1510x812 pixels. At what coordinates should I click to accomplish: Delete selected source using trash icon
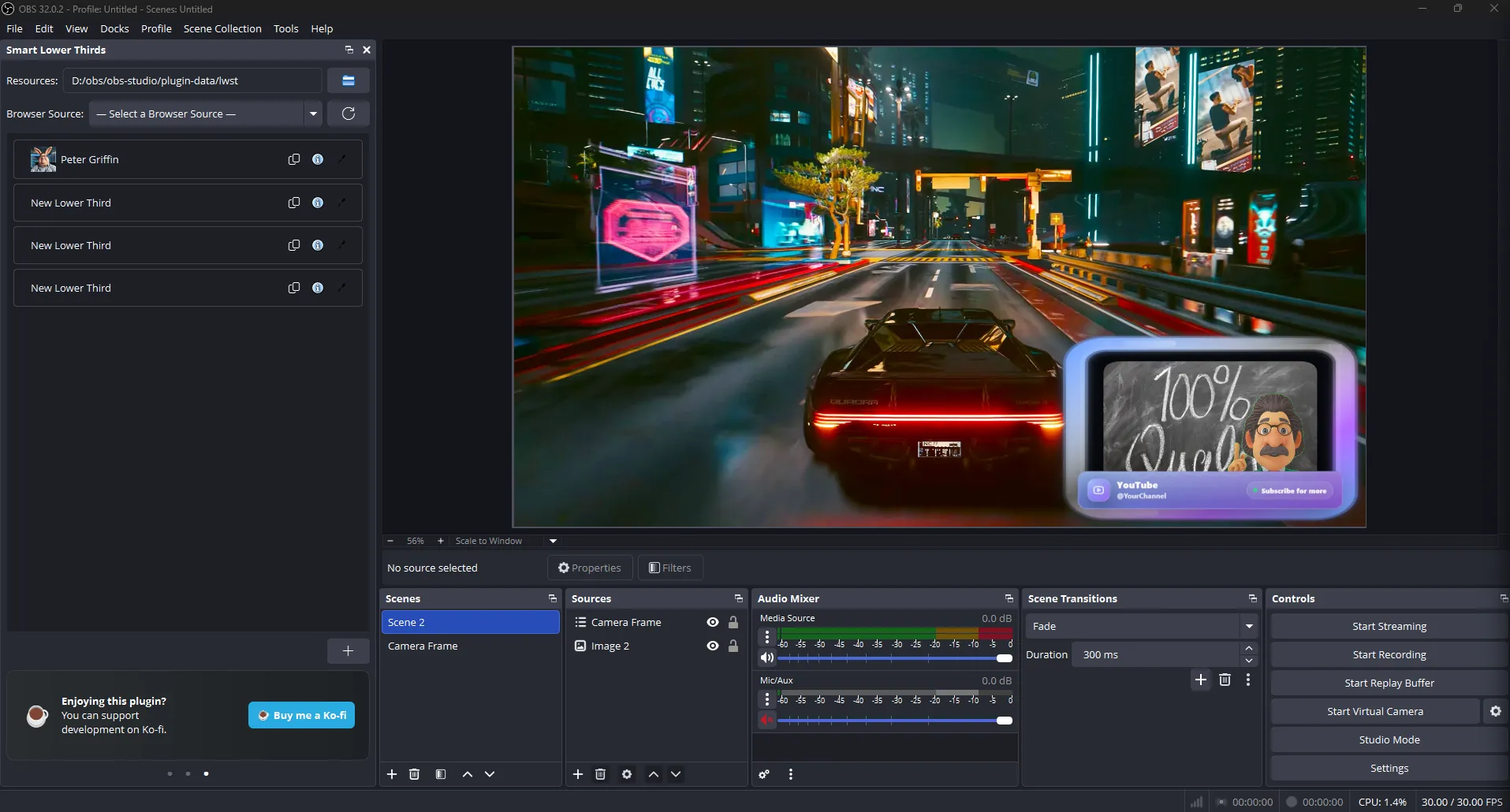click(601, 774)
